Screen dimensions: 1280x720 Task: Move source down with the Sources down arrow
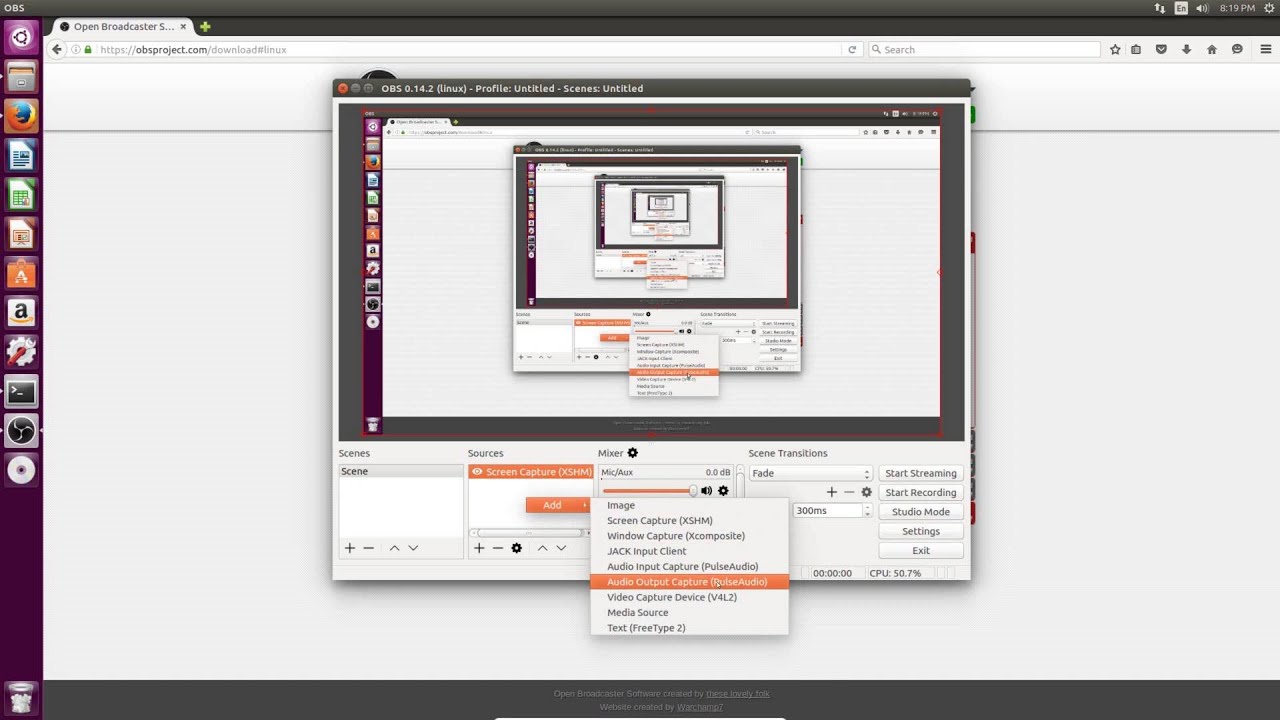[x=561, y=548]
